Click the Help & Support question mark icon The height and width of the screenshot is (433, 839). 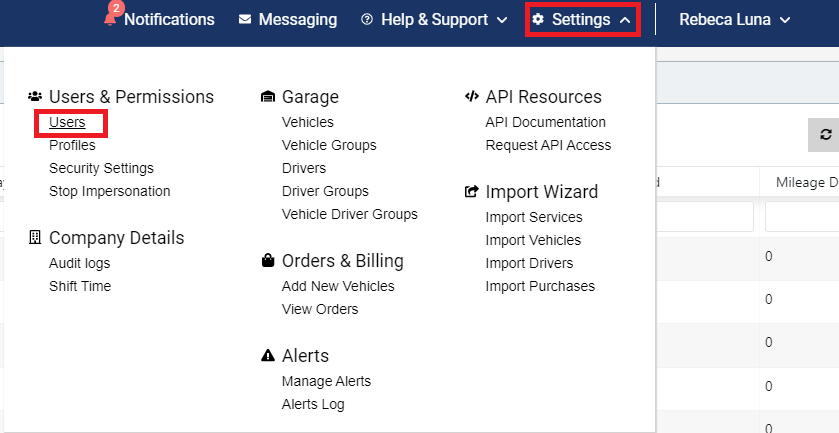367,20
